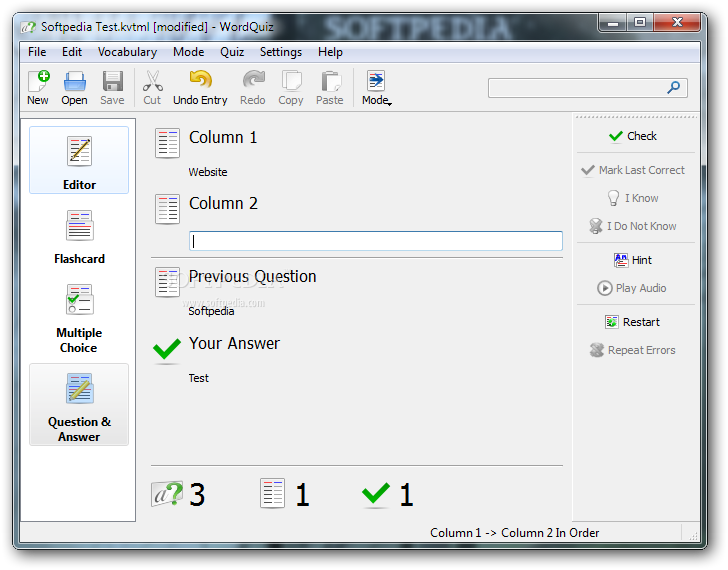Click status bar 'Column 1 -> Column 2 In Order'
728x570 pixels.
514,533
